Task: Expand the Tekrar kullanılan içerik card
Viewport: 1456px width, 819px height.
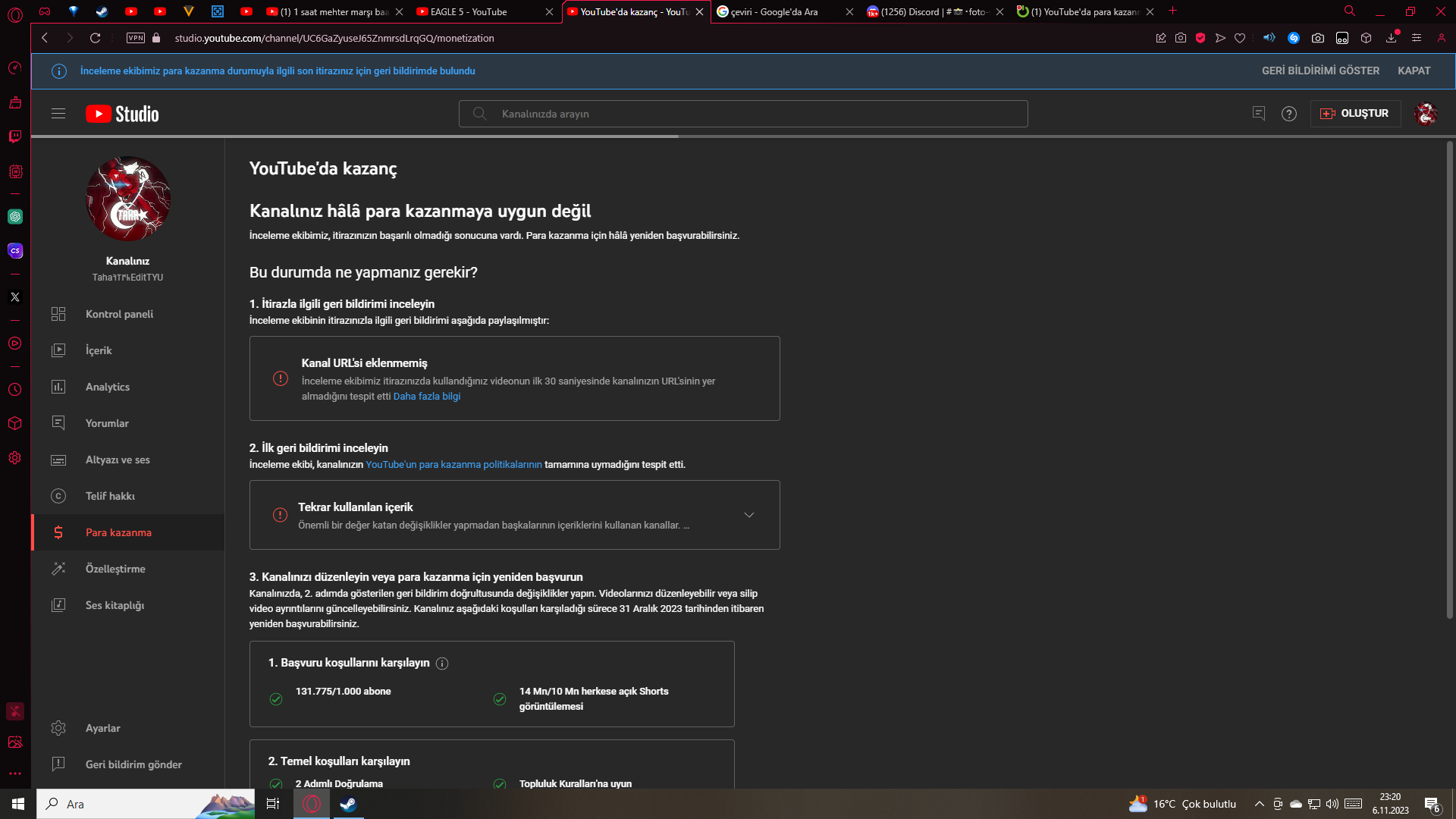Action: coord(748,515)
